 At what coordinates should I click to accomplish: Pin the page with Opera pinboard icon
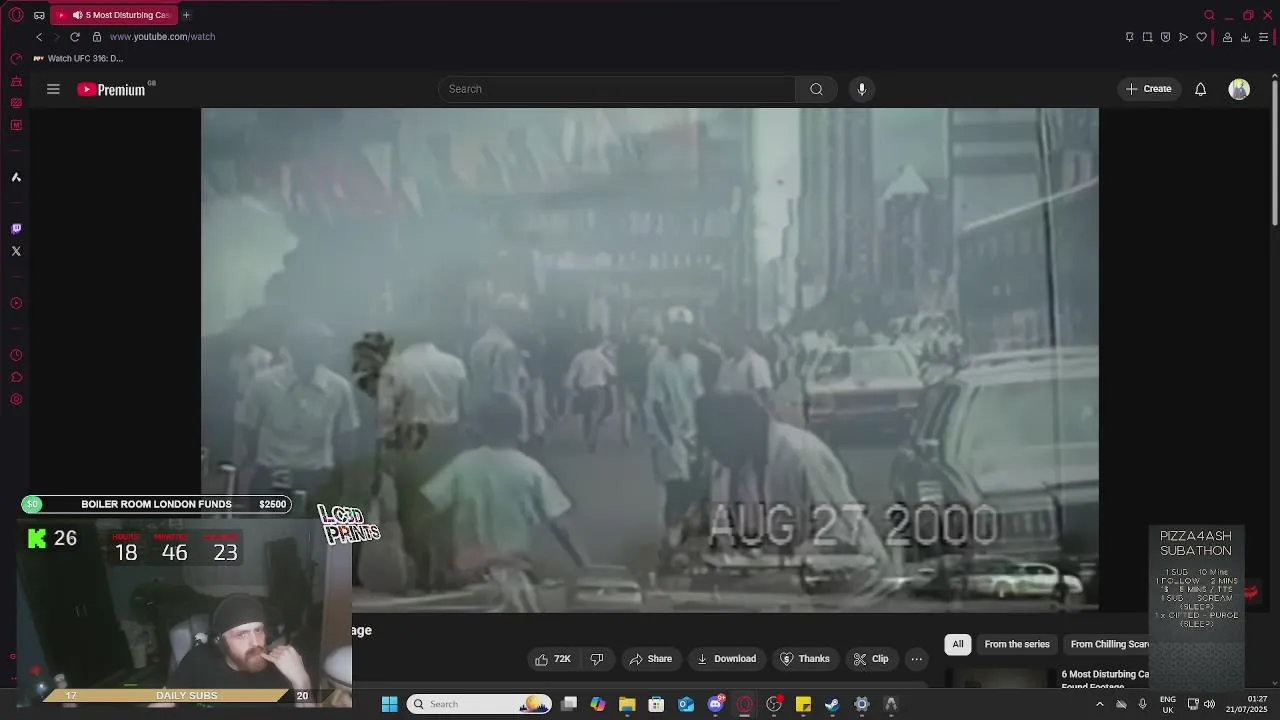click(x=1130, y=37)
